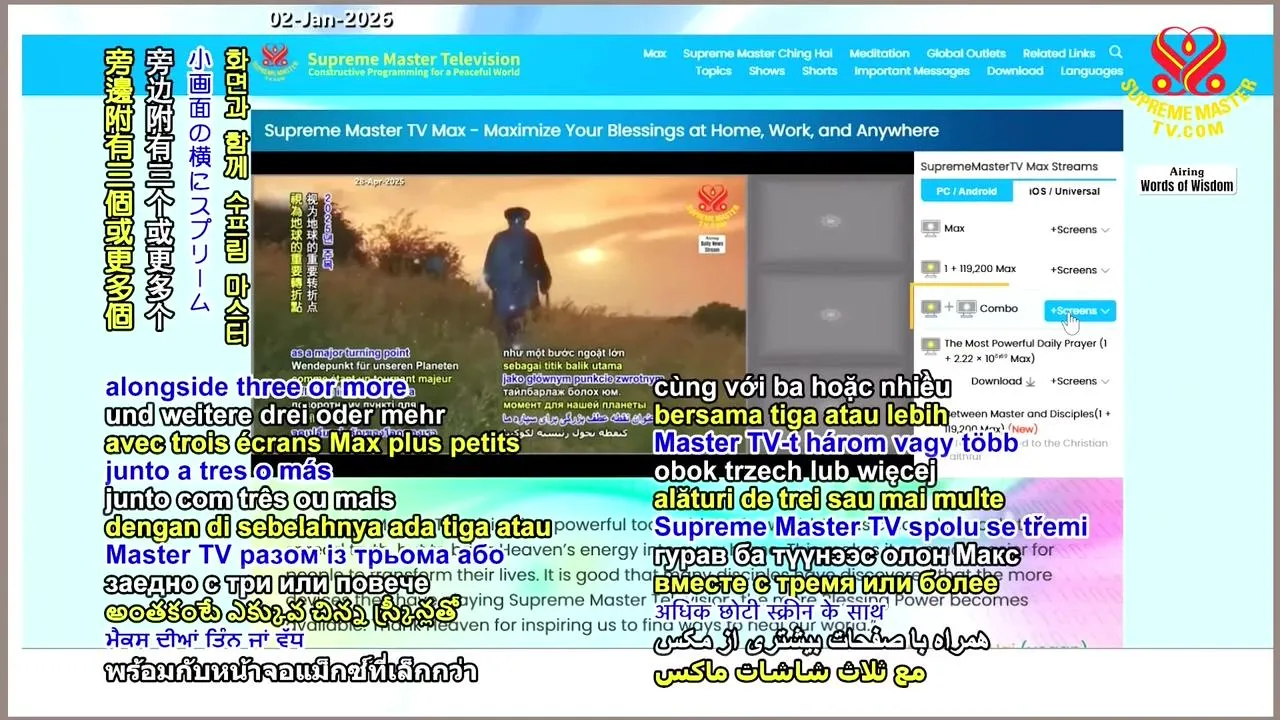Open the Related Links menu

point(1059,54)
